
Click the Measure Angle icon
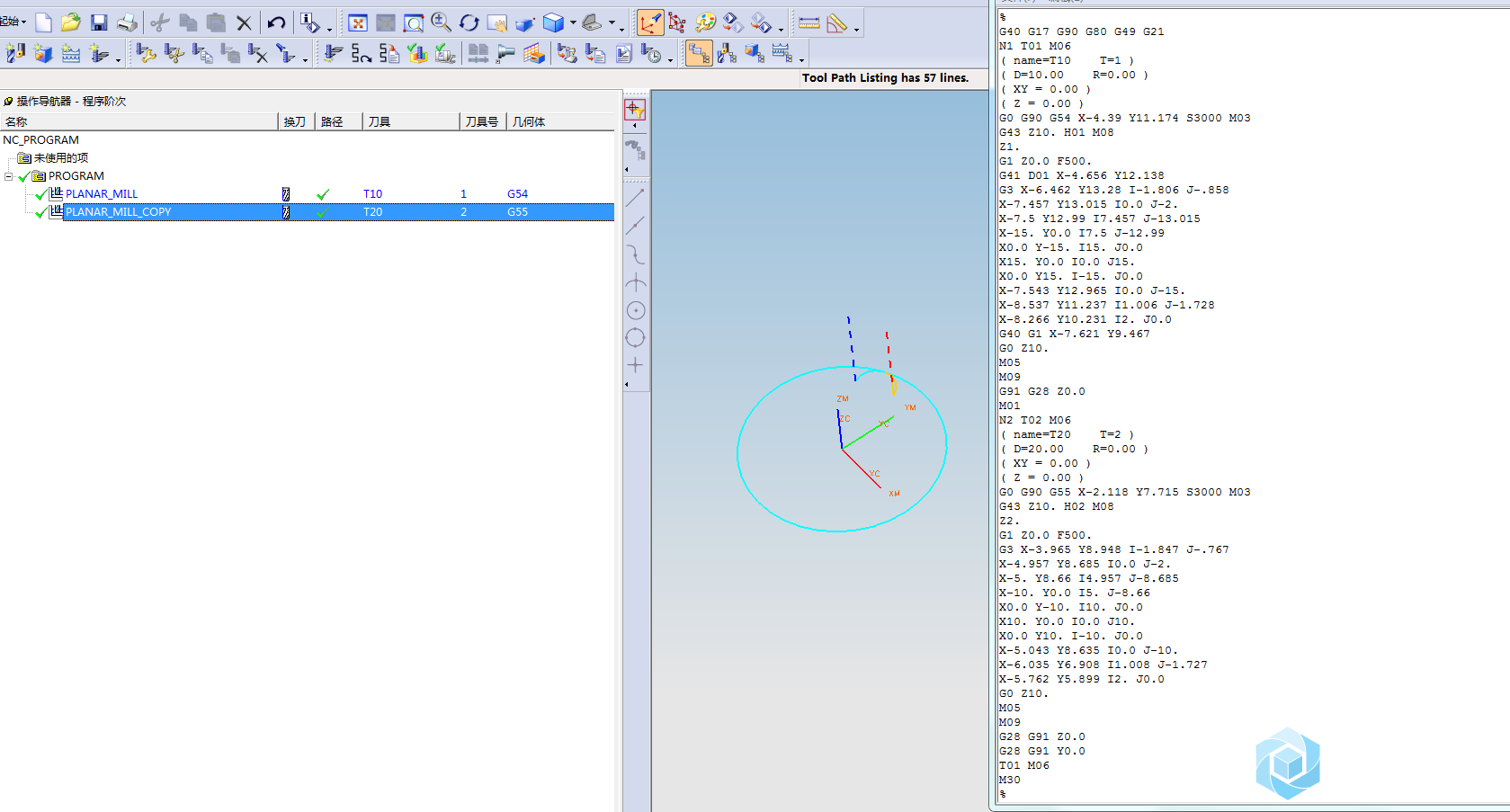coord(837,22)
